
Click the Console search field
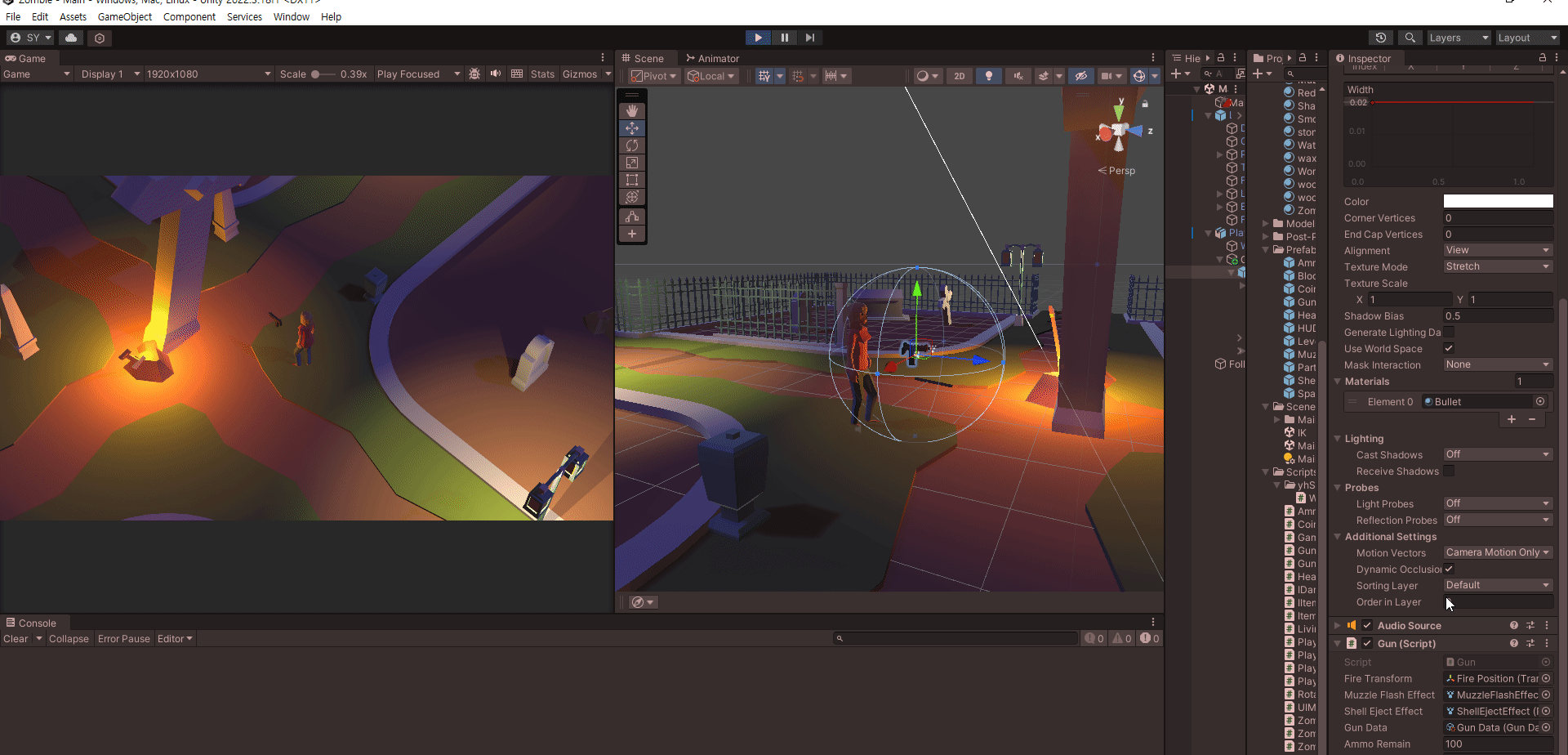coord(955,639)
